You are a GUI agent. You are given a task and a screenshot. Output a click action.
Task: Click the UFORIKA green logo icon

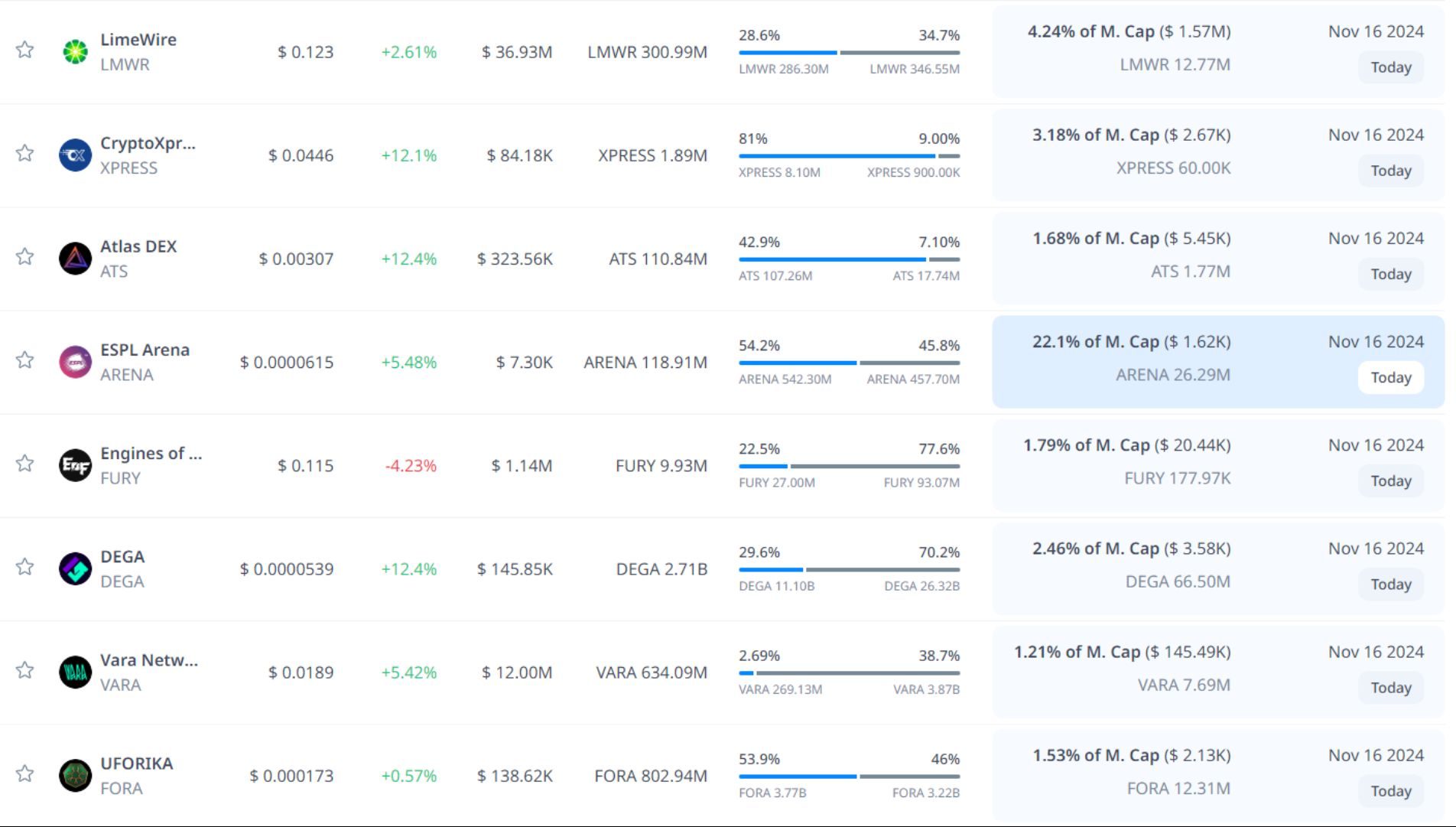coord(75,776)
